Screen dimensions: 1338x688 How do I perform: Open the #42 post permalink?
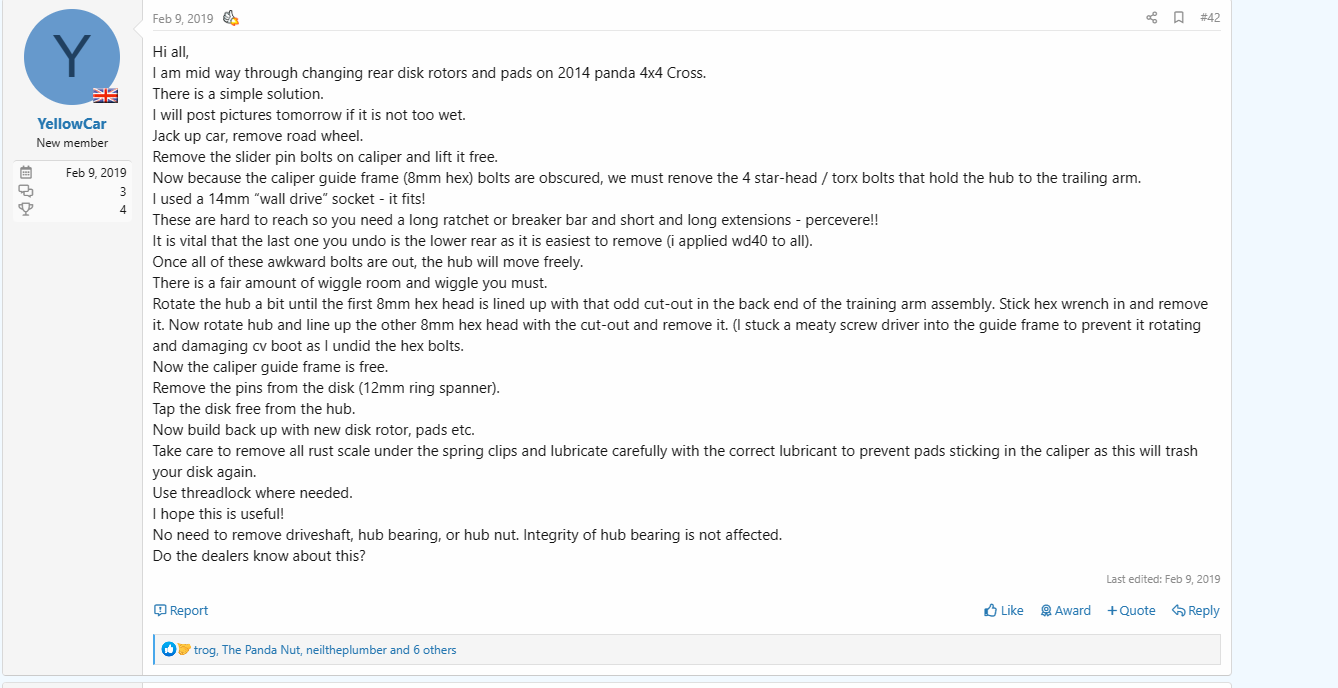pos(1210,18)
